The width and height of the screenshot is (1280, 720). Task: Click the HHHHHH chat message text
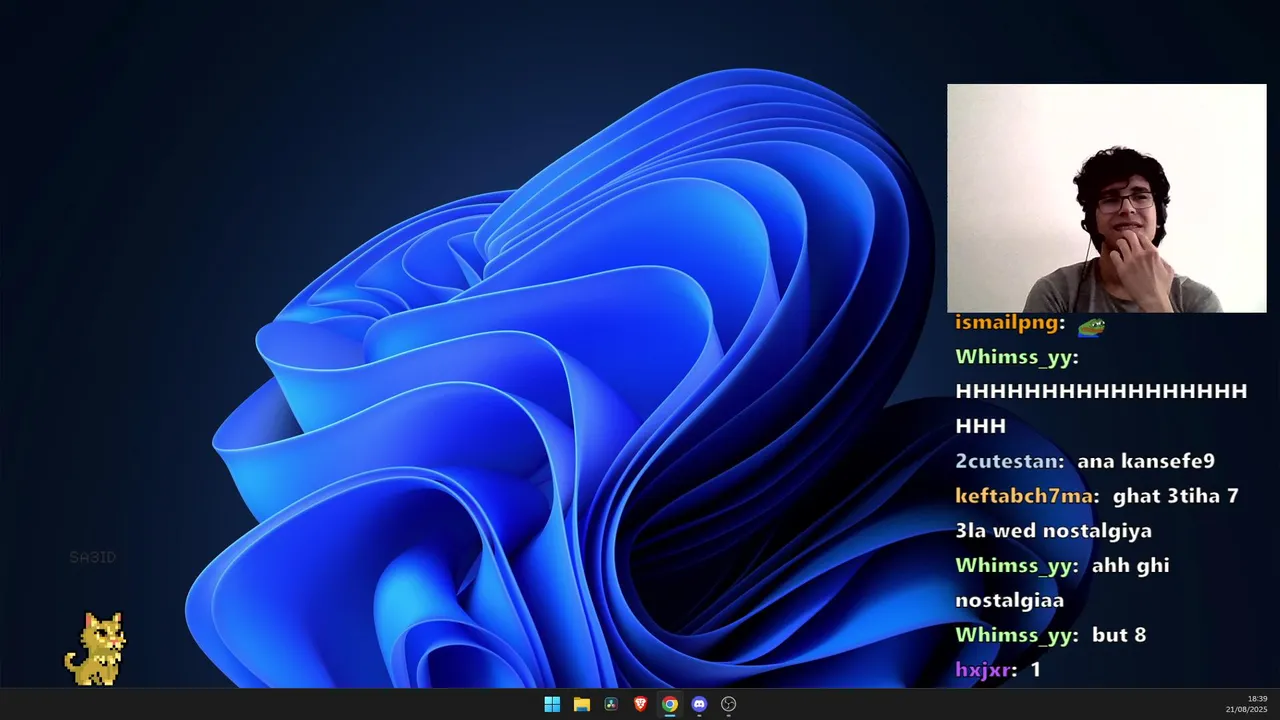tap(1101, 408)
